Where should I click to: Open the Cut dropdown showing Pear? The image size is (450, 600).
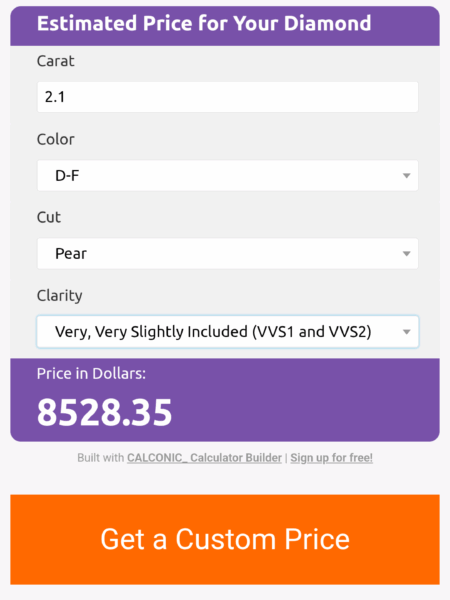click(x=227, y=253)
